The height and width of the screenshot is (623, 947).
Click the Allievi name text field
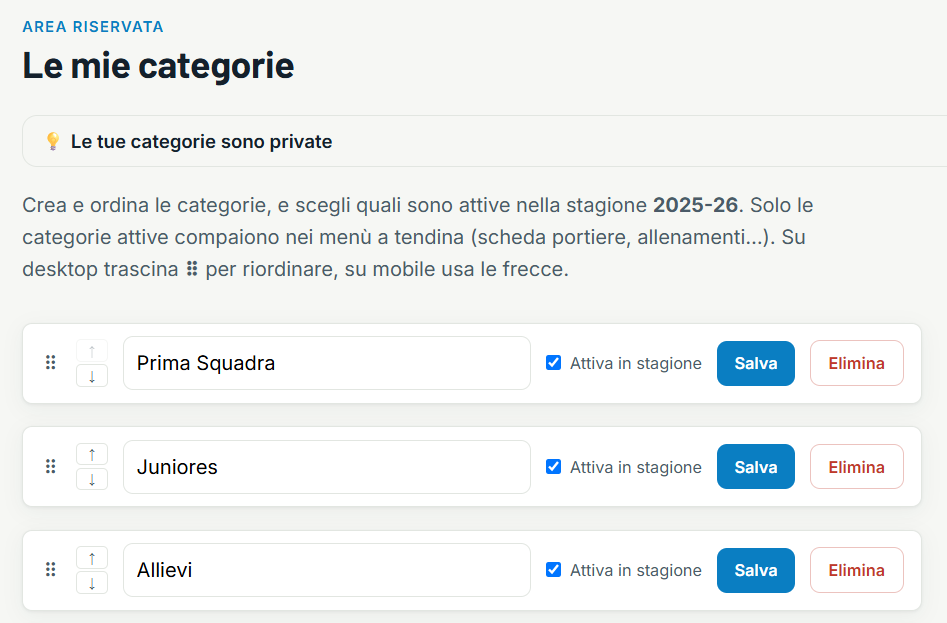327,570
